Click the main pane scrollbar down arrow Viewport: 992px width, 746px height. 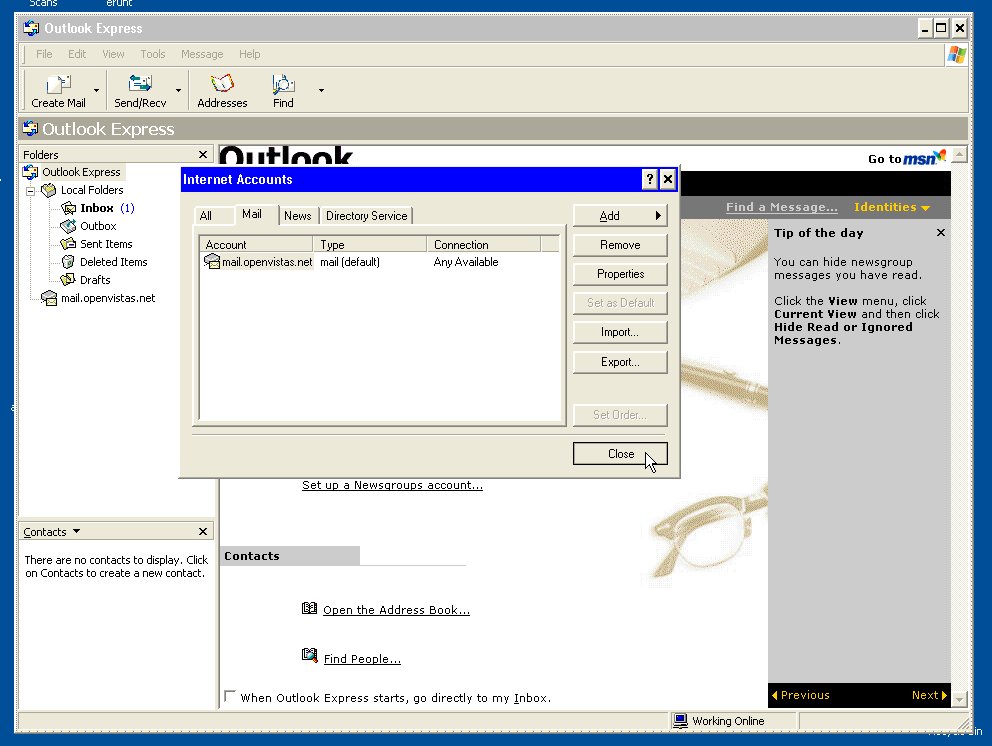click(x=960, y=699)
